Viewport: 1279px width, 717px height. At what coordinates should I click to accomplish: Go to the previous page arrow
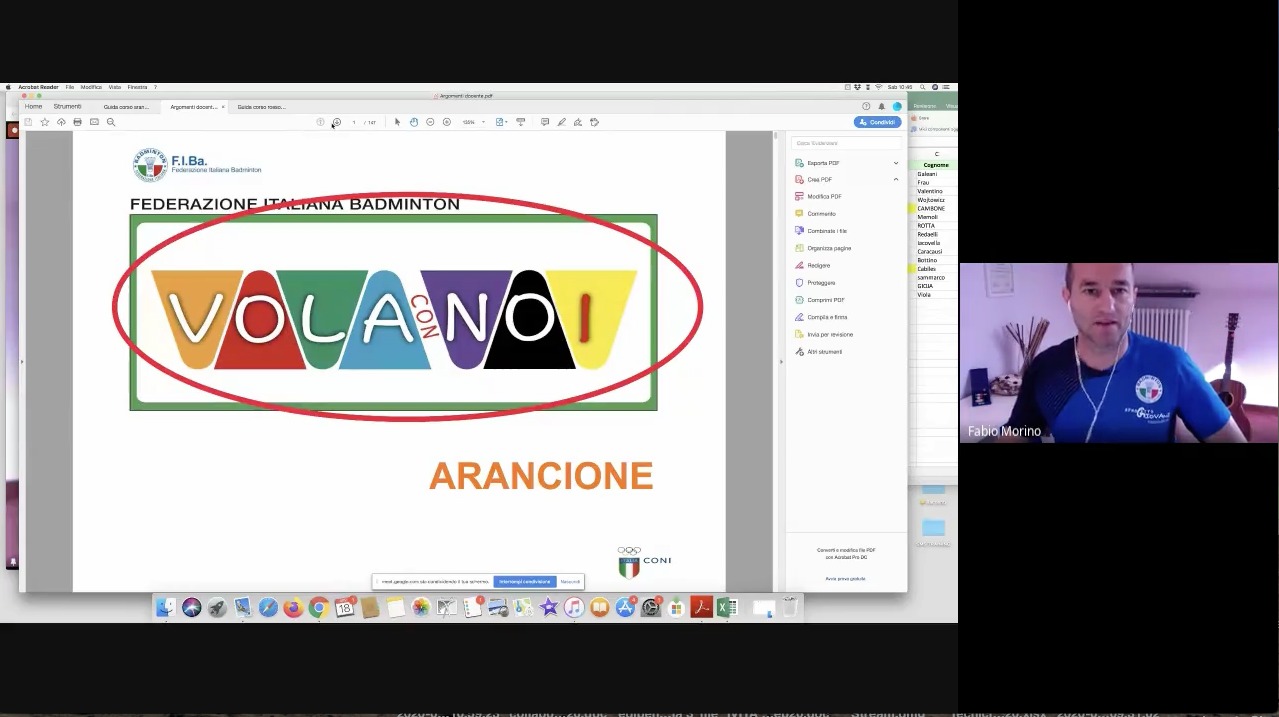320,122
